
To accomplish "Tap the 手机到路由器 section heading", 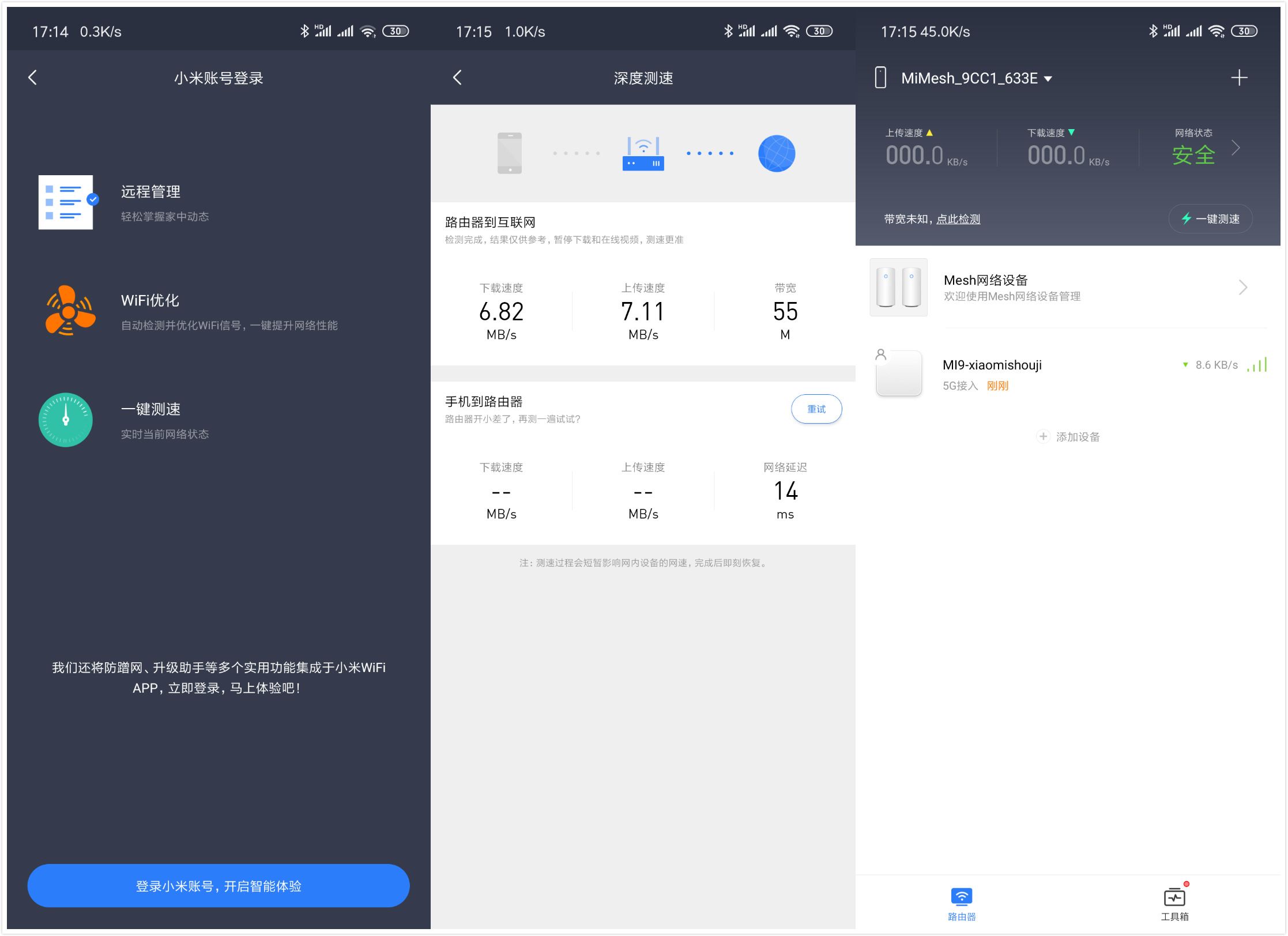I will click(x=484, y=402).
